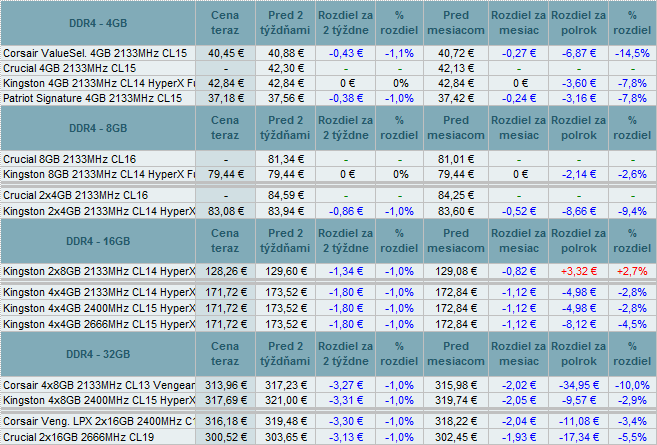Click the -14,5% half-year percentage cell
Viewport: 657px width, 445px height.
point(632,53)
